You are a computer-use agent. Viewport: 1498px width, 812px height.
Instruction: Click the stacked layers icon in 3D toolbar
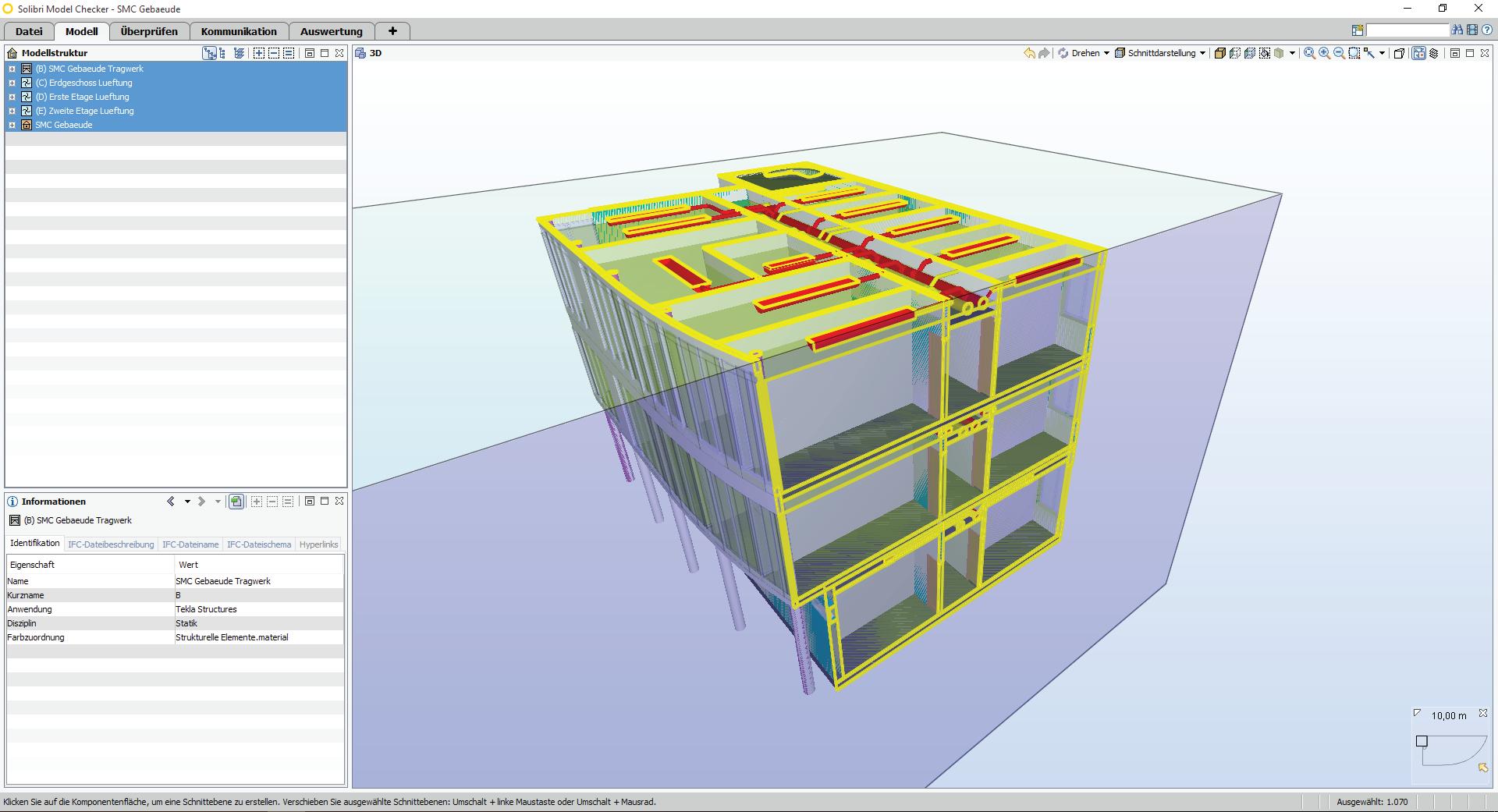1434,53
